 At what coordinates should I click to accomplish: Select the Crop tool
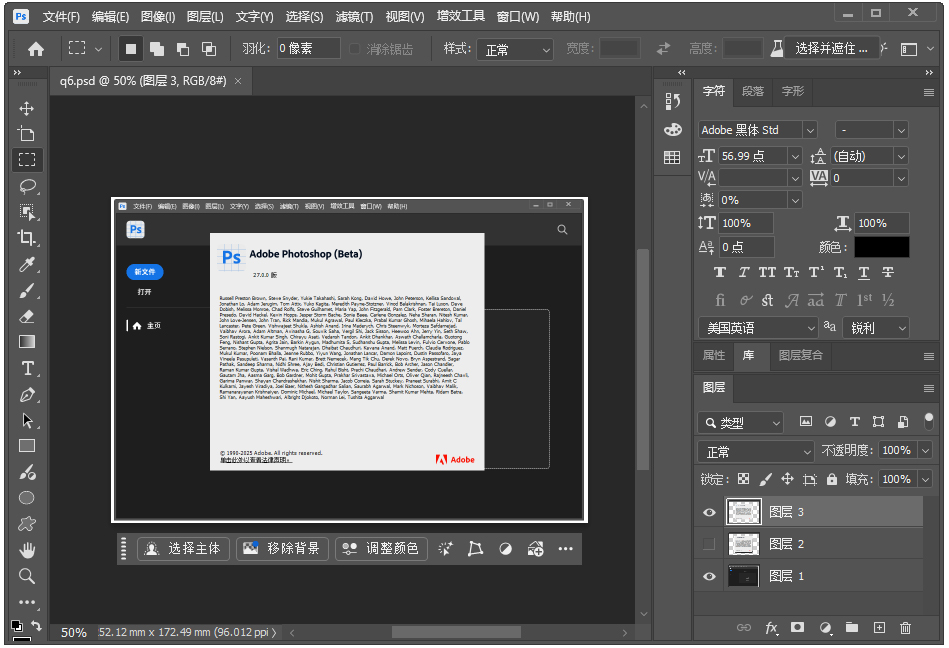(27, 236)
